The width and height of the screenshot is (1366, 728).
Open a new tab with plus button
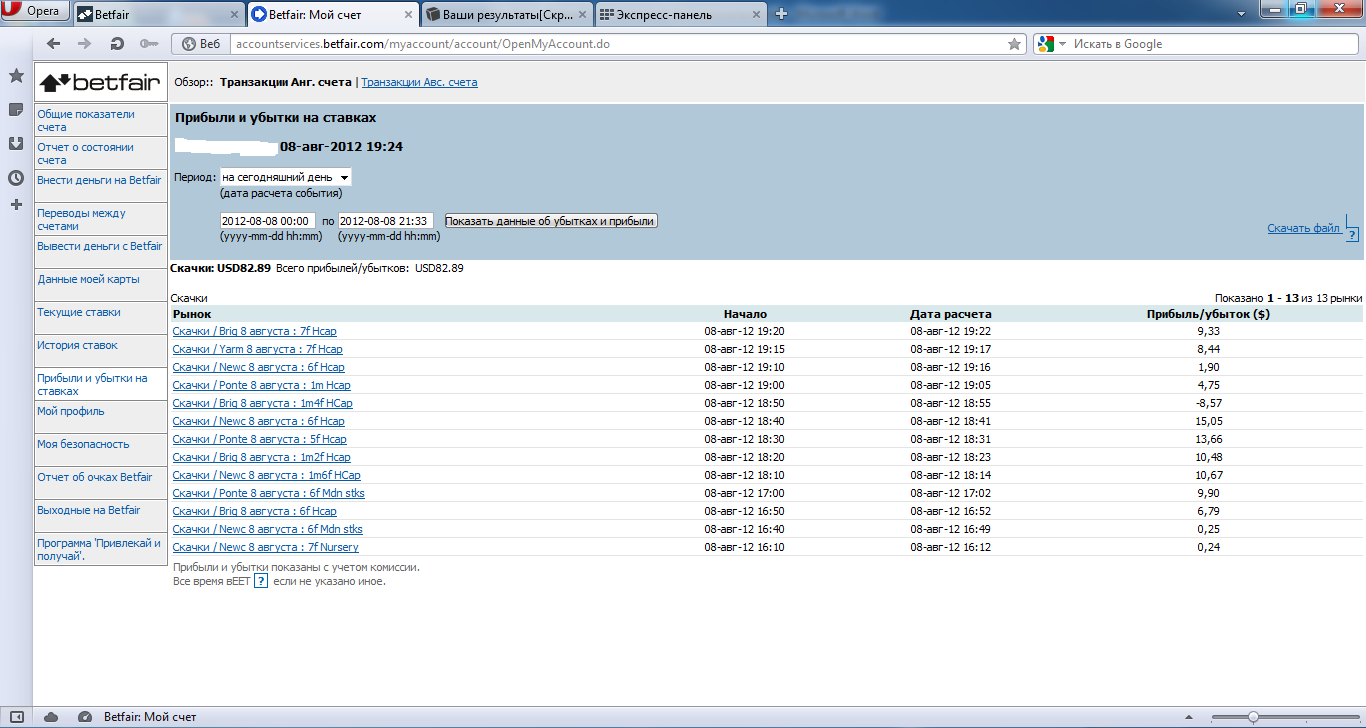(x=782, y=14)
